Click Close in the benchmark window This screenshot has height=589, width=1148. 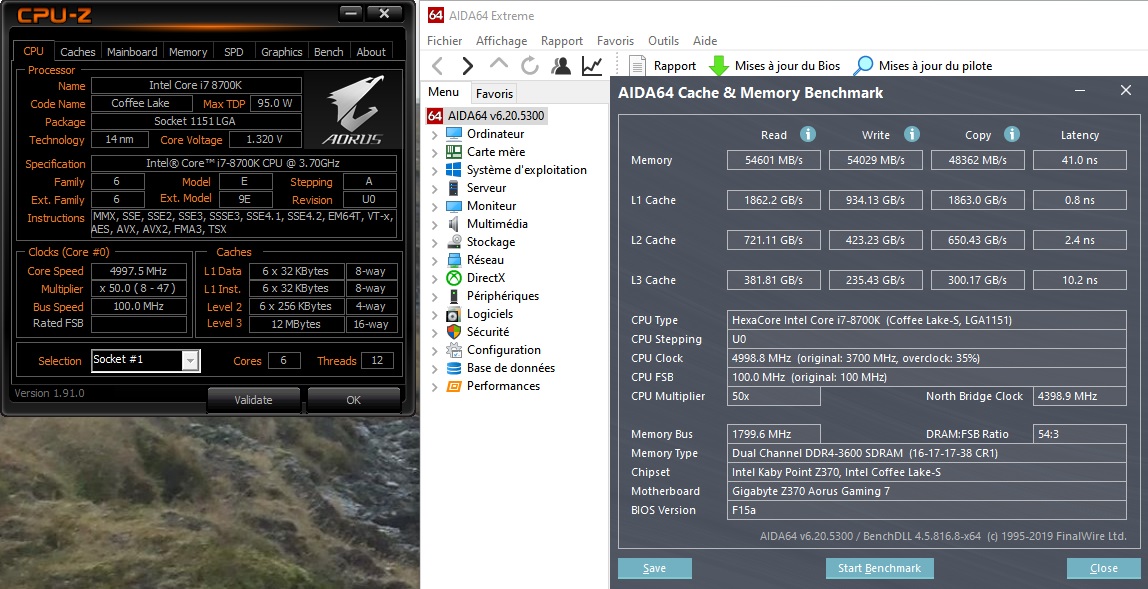coord(1103,568)
